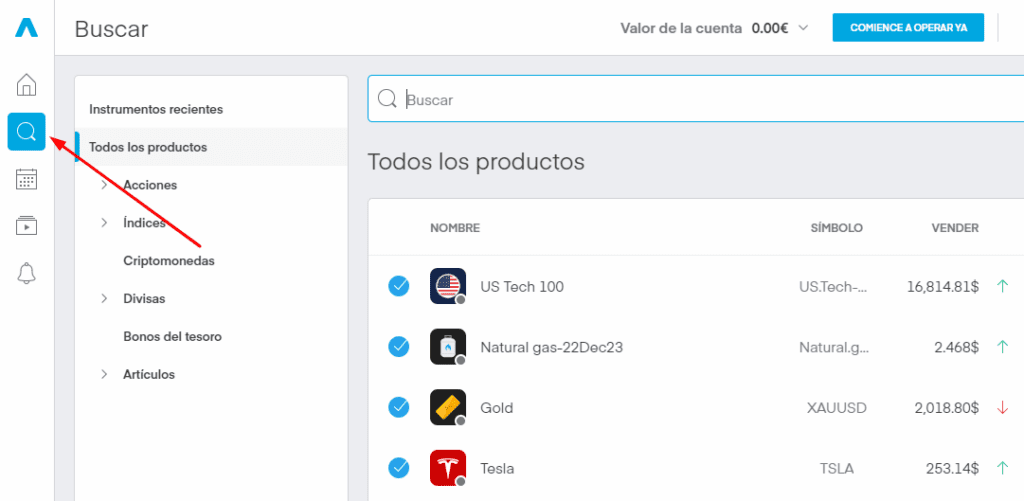This screenshot has width=1024, height=501.
Task: Click the Valor de la cuenta label
Action: [681, 28]
